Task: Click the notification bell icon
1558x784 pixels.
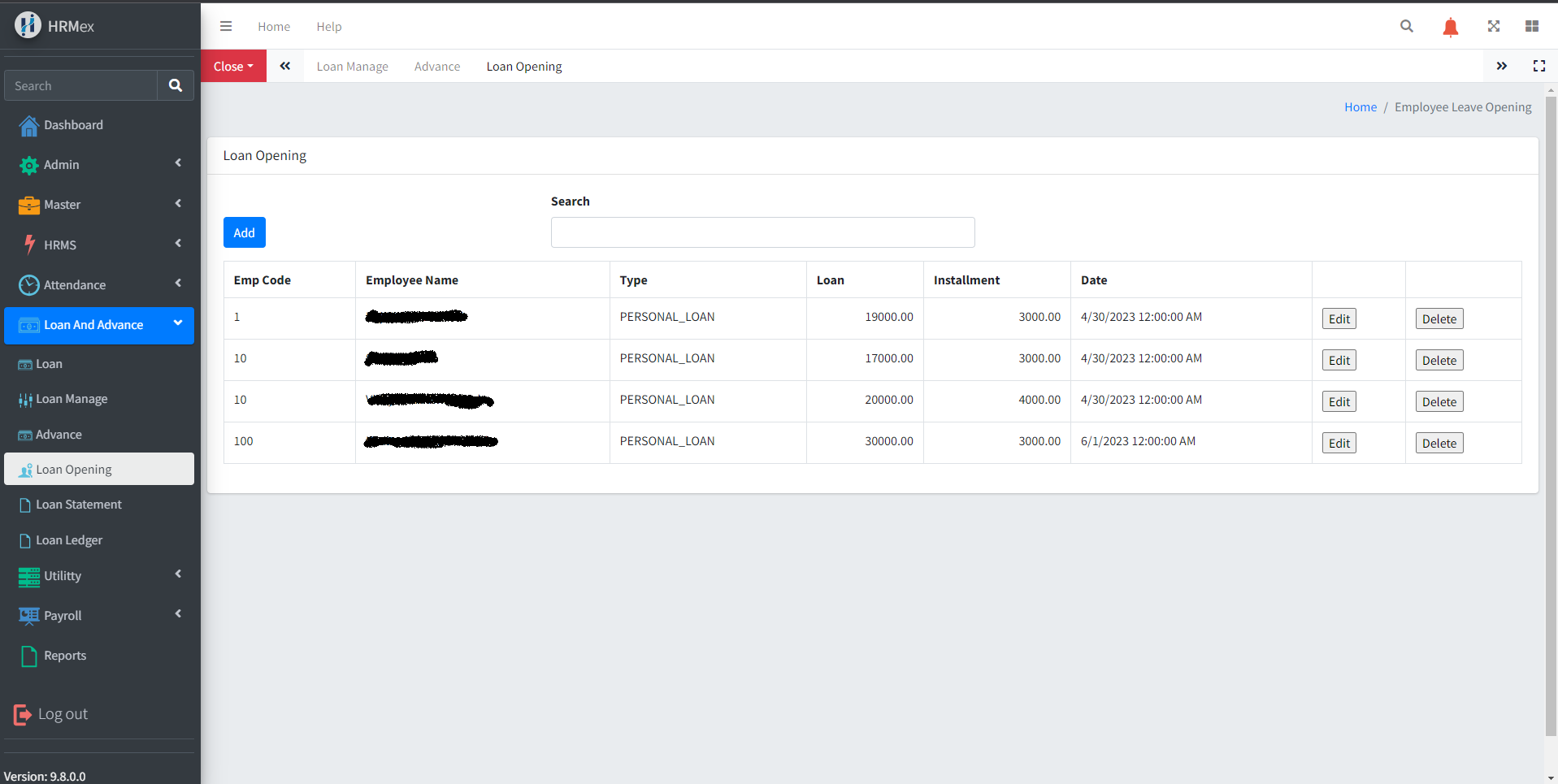Action: tap(1450, 27)
